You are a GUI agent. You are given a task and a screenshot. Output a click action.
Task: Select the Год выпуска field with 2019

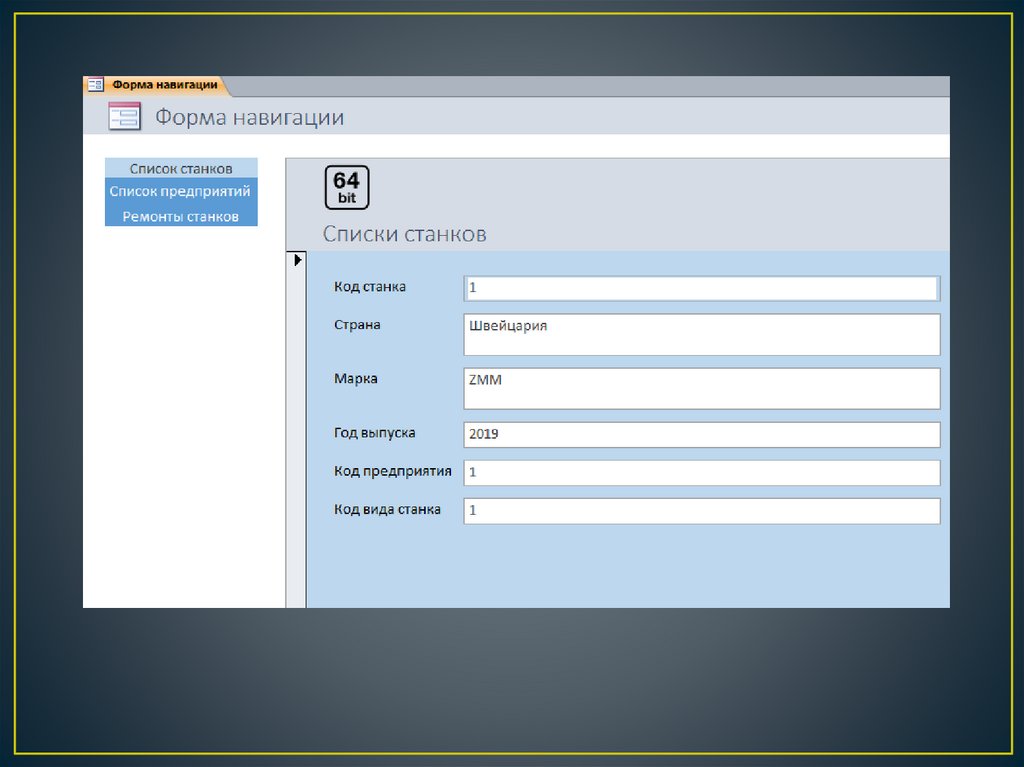701,435
